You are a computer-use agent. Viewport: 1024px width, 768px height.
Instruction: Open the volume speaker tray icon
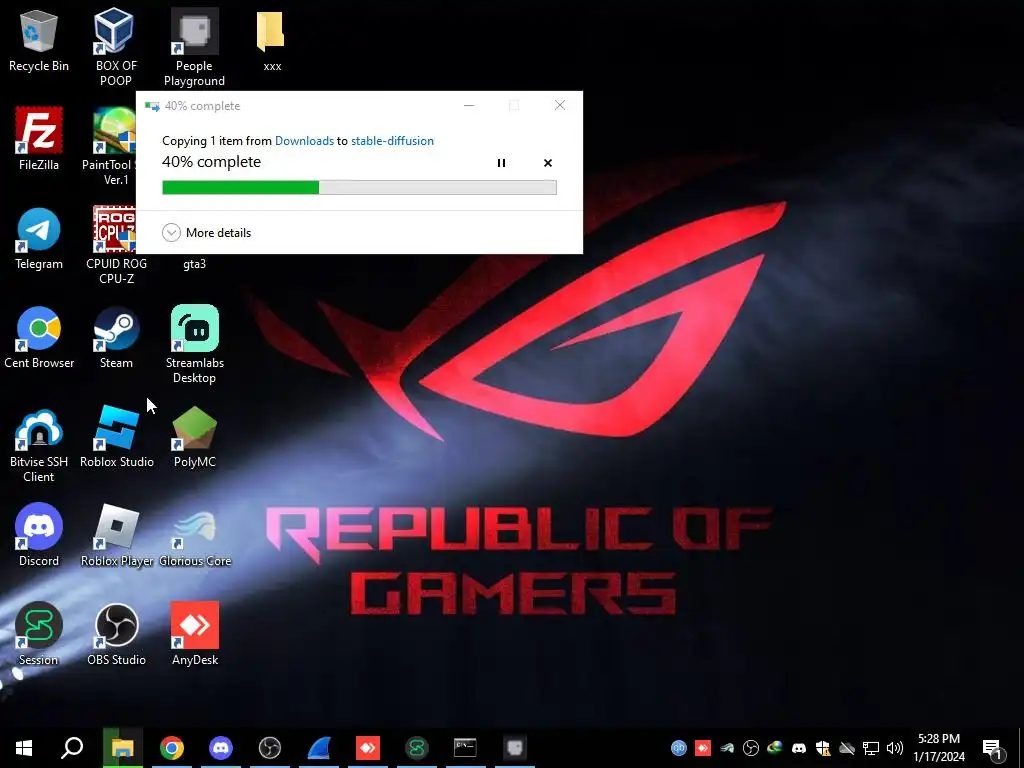[x=895, y=748]
